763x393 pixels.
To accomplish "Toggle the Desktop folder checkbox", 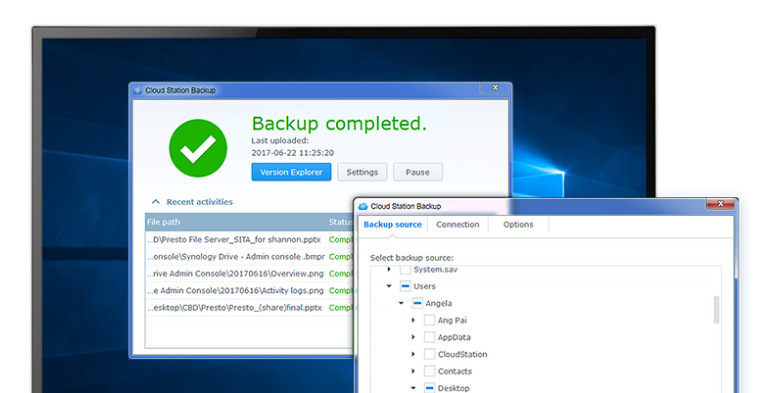I will pyautogui.click(x=429, y=388).
